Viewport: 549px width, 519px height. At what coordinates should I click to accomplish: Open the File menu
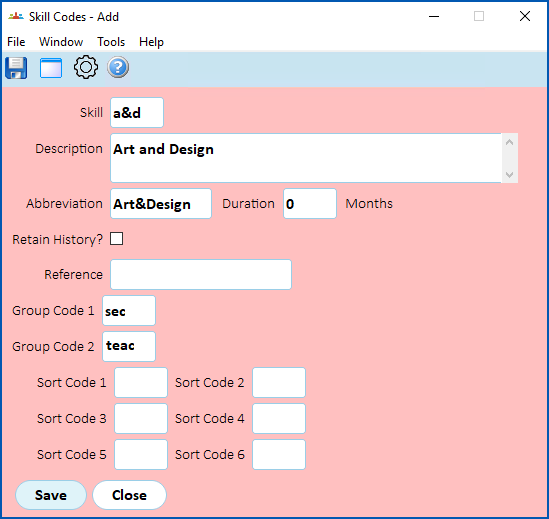[x=16, y=42]
